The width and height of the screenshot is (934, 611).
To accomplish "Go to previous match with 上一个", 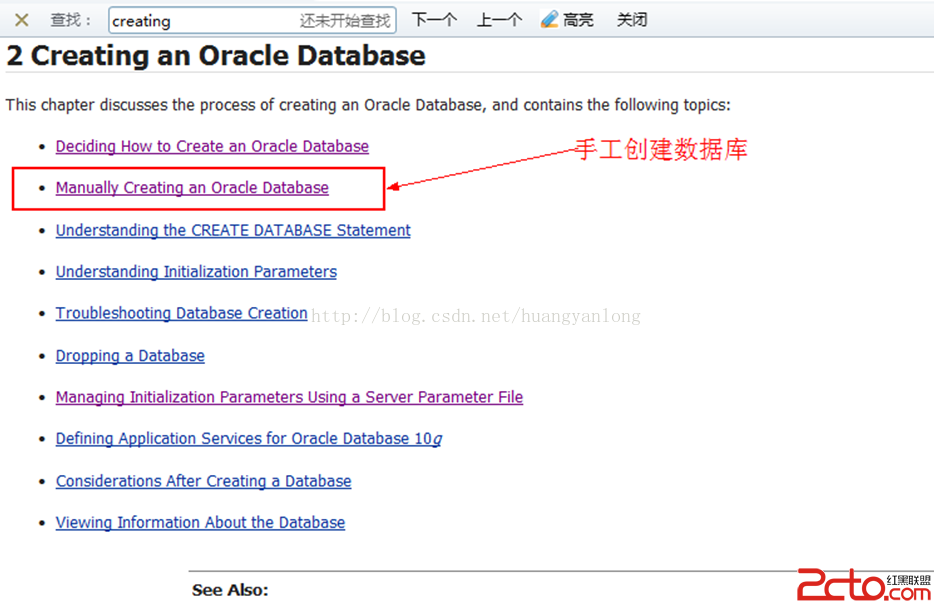I will click(499, 20).
